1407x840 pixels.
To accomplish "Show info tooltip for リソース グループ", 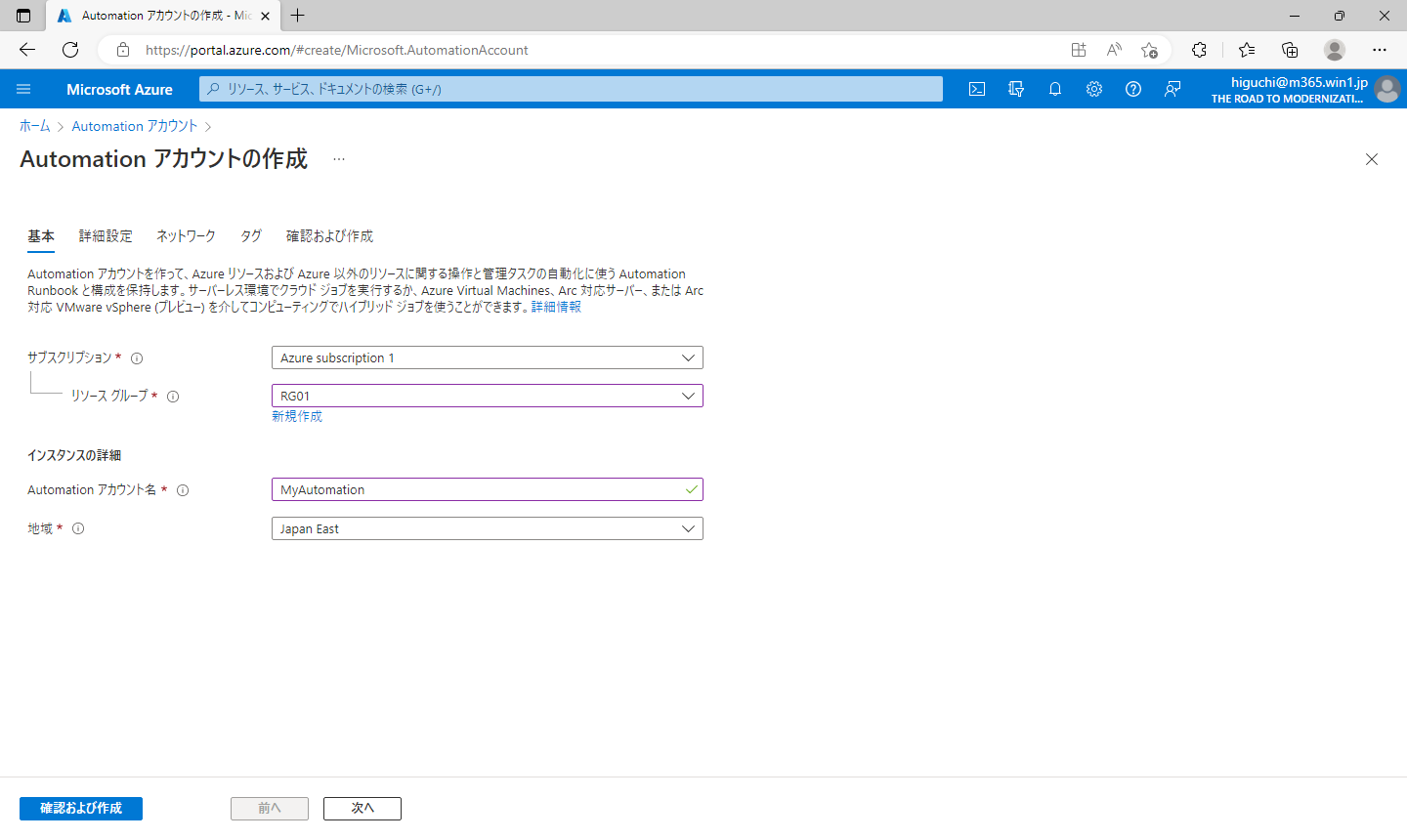I will (x=173, y=397).
